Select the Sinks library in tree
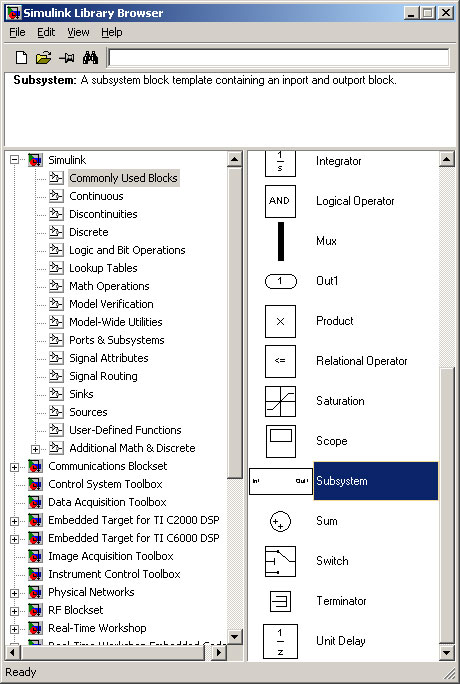 point(81,394)
